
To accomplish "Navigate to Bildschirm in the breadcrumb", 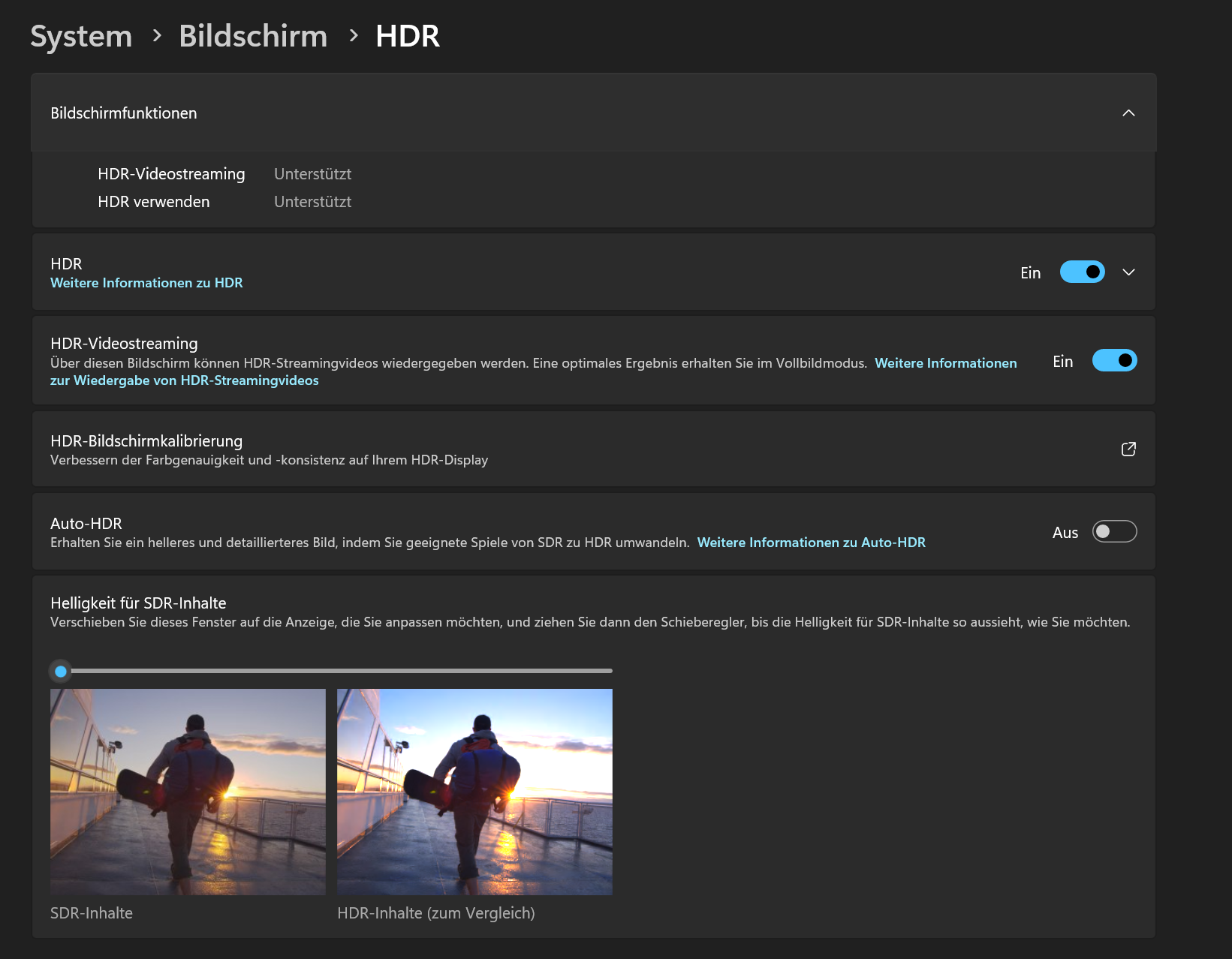I will tap(253, 35).
